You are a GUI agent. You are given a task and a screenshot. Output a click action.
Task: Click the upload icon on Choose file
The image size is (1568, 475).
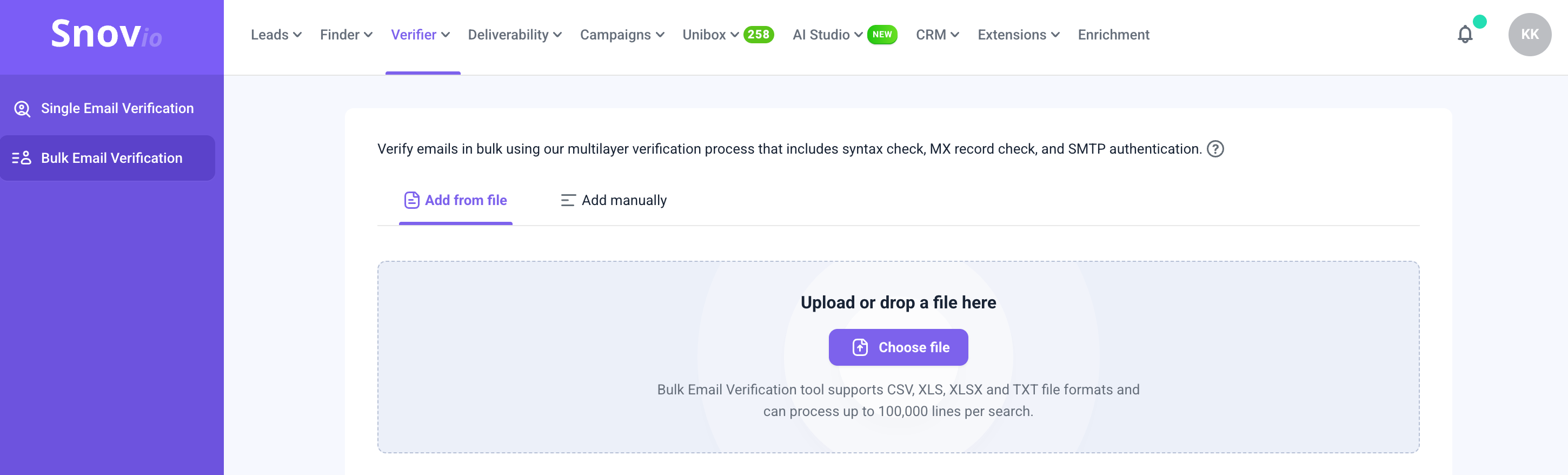click(x=860, y=348)
